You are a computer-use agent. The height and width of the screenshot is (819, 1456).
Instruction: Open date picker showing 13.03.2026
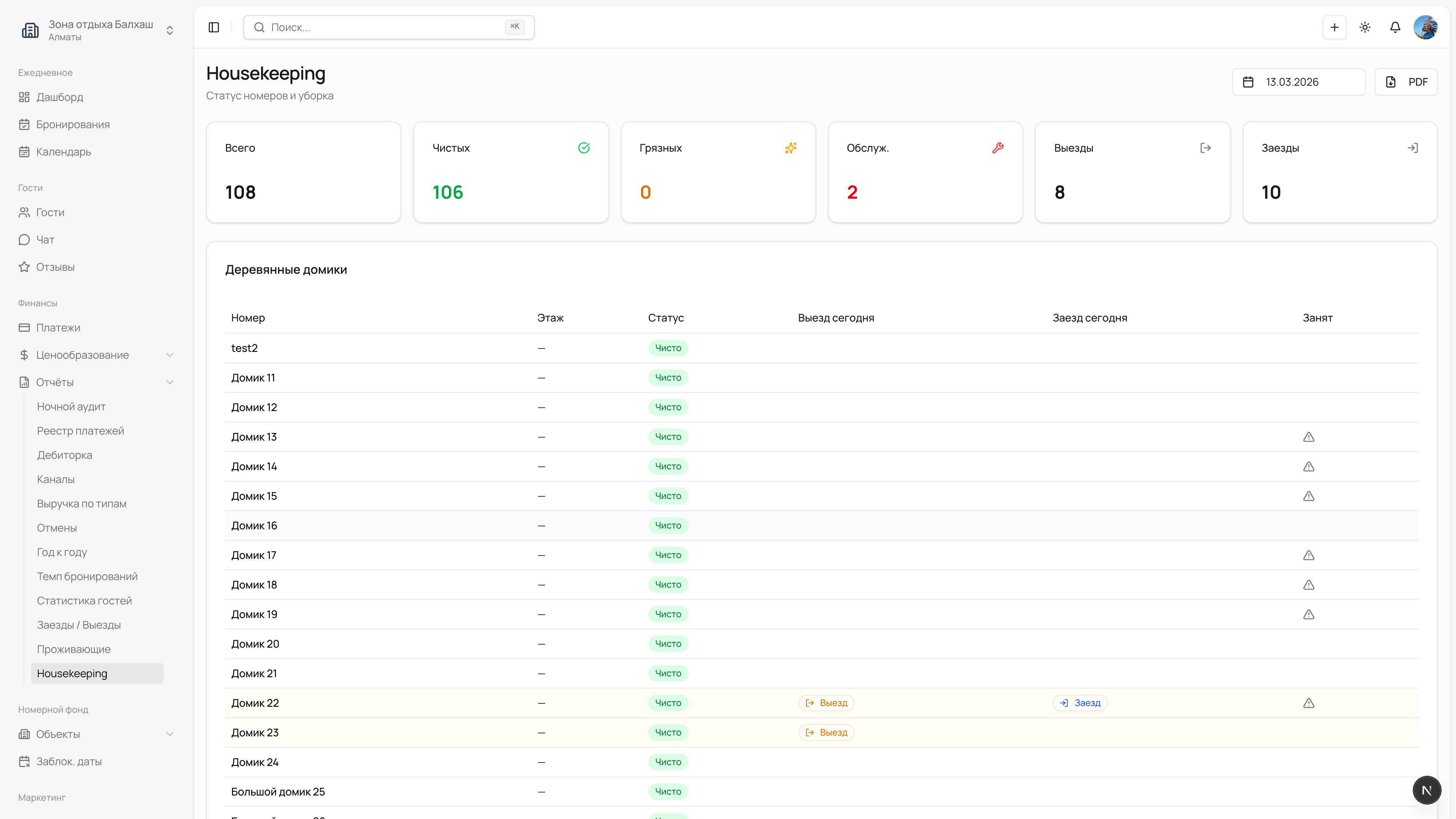tap(1298, 82)
